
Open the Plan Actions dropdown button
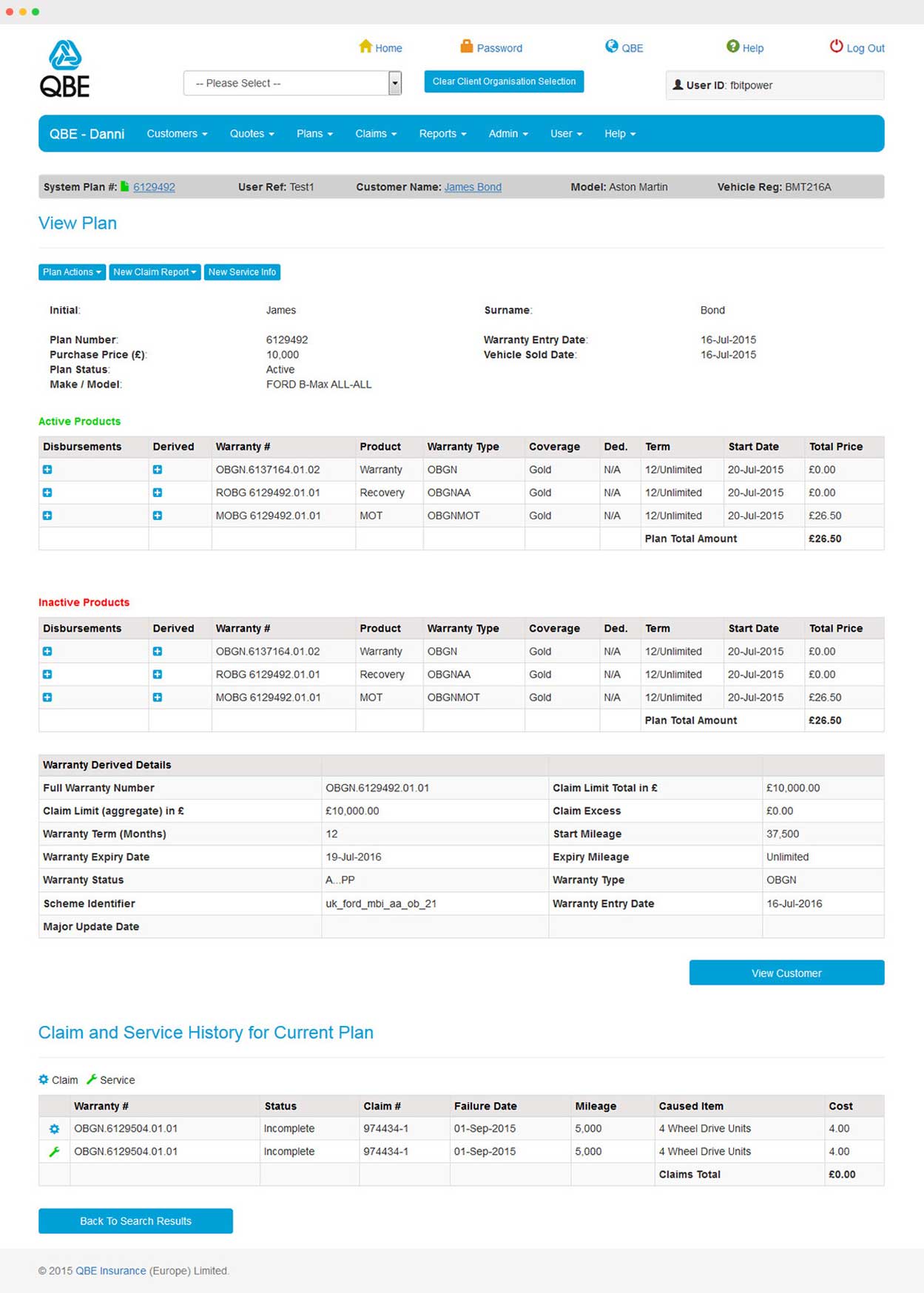[72, 272]
